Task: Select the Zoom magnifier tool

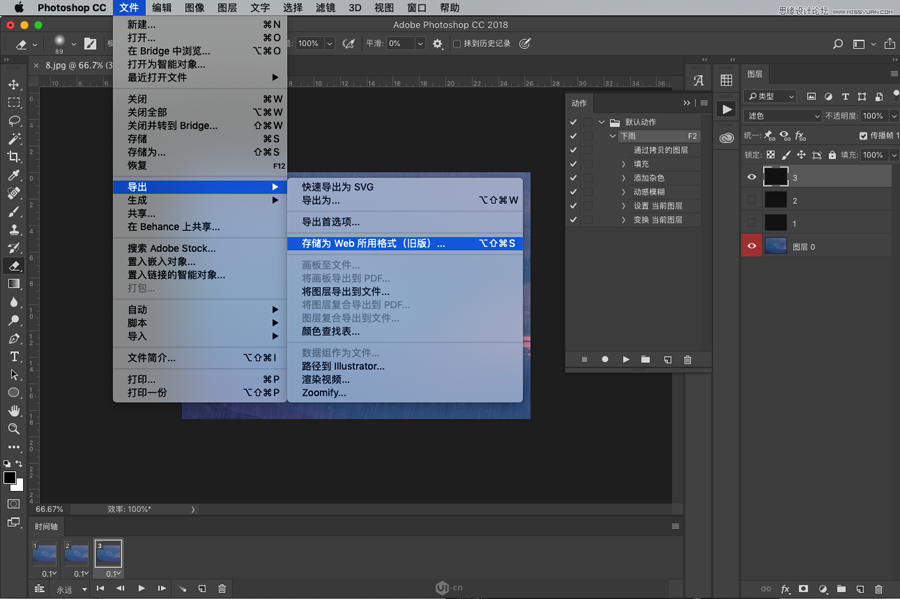Action: tap(14, 428)
